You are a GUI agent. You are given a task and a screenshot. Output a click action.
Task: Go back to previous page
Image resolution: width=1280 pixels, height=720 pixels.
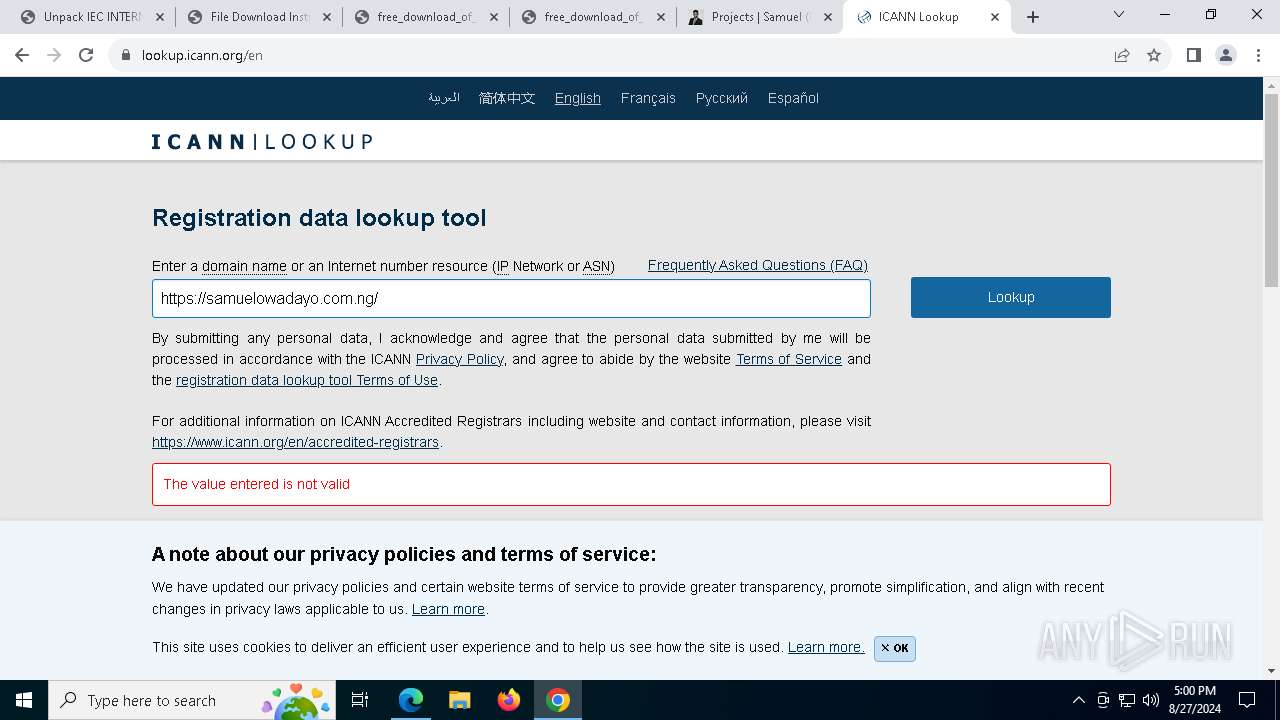point(22,55)
